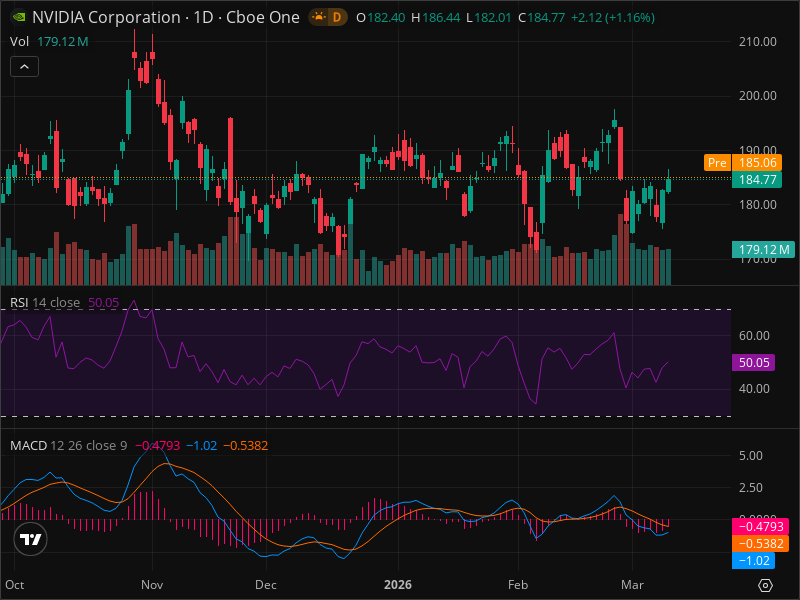800x600 pixels.
Task: Click the NVIDIA Corporation symbol title
Action: coord(106,17)
